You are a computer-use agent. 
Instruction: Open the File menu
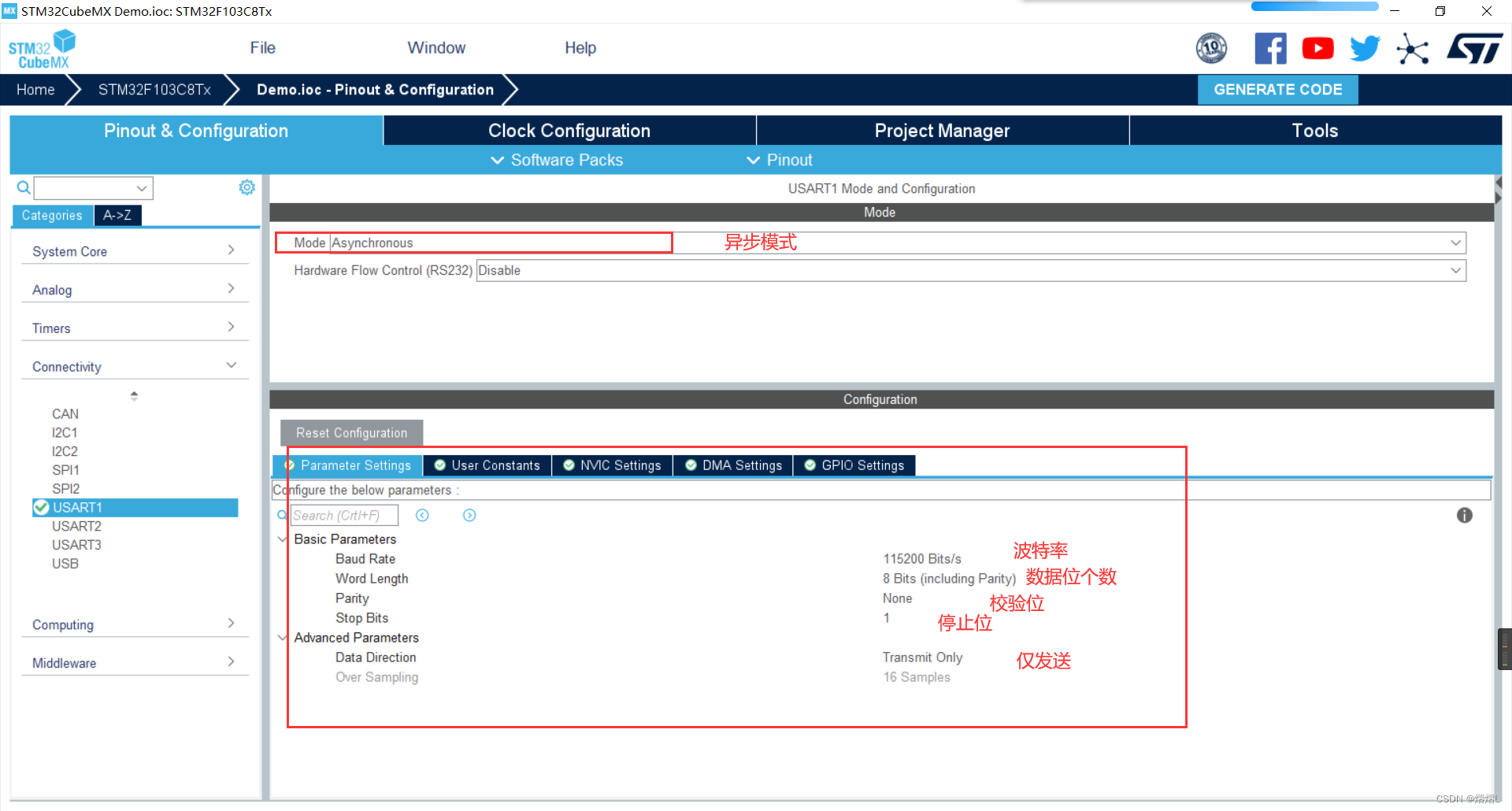point(262,48)
